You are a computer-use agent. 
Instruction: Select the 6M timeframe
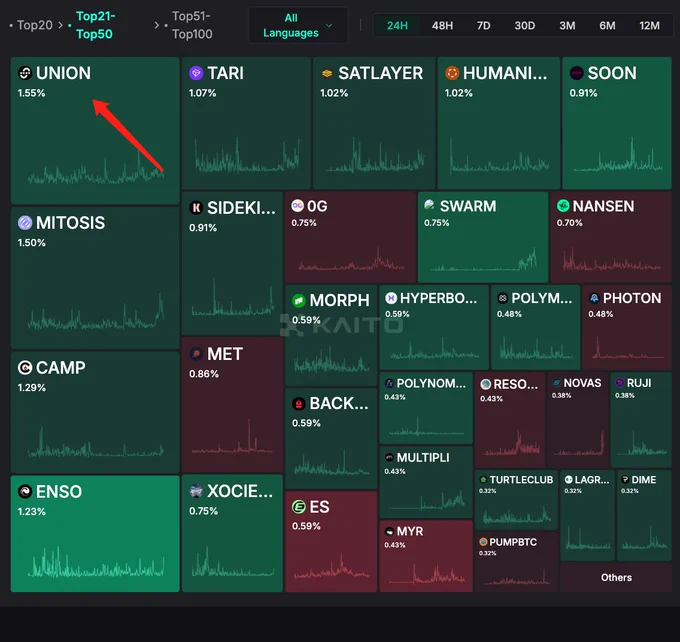click(x=607, y=26)
